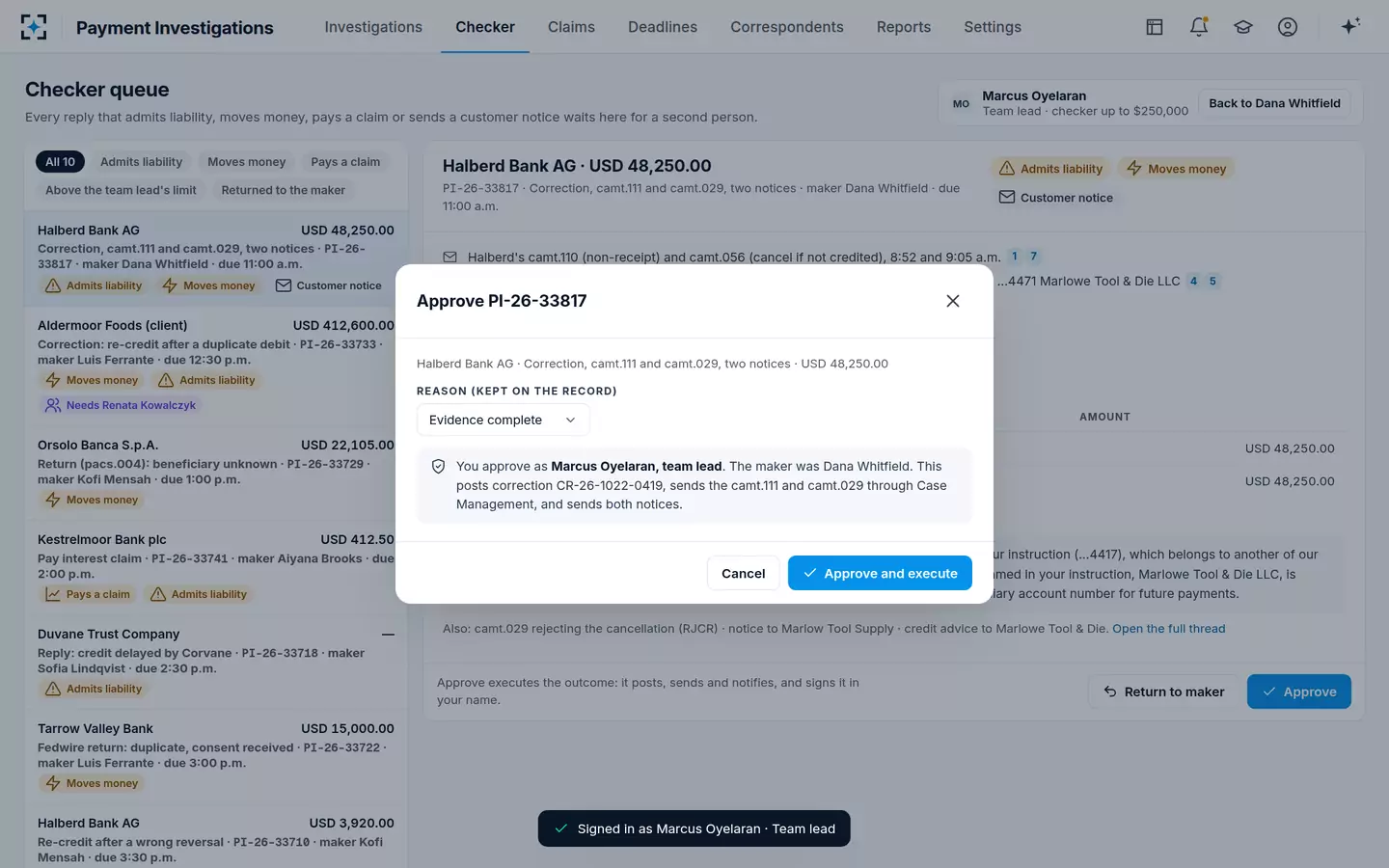Image resolution: width=1389 pixels, height=868 pixels.
Task: Click the Moves money tag in the detail header
Action: tap(1176, 169)
